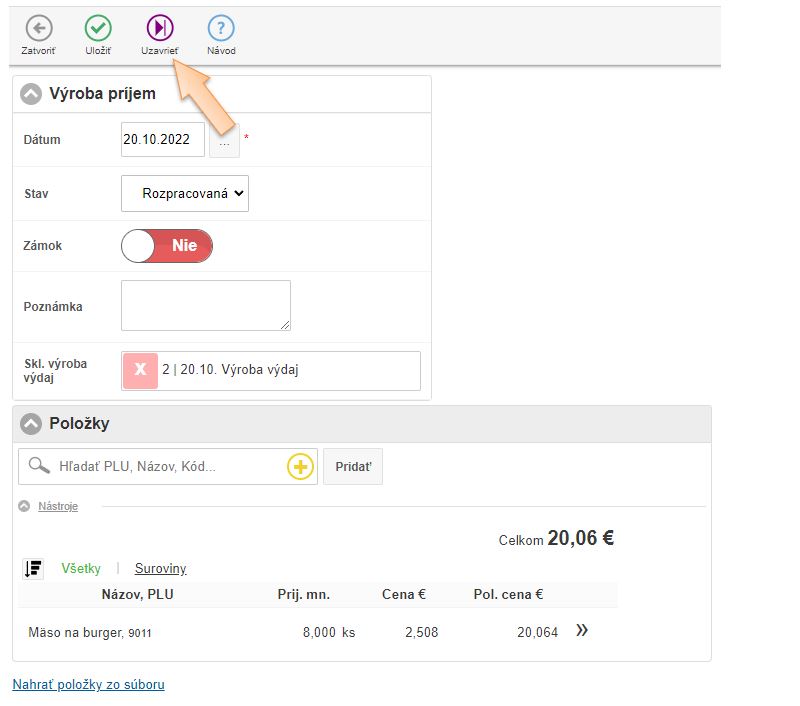Click Nahrať položky zo súboru link
800x706 pixels.
(88, 685)
